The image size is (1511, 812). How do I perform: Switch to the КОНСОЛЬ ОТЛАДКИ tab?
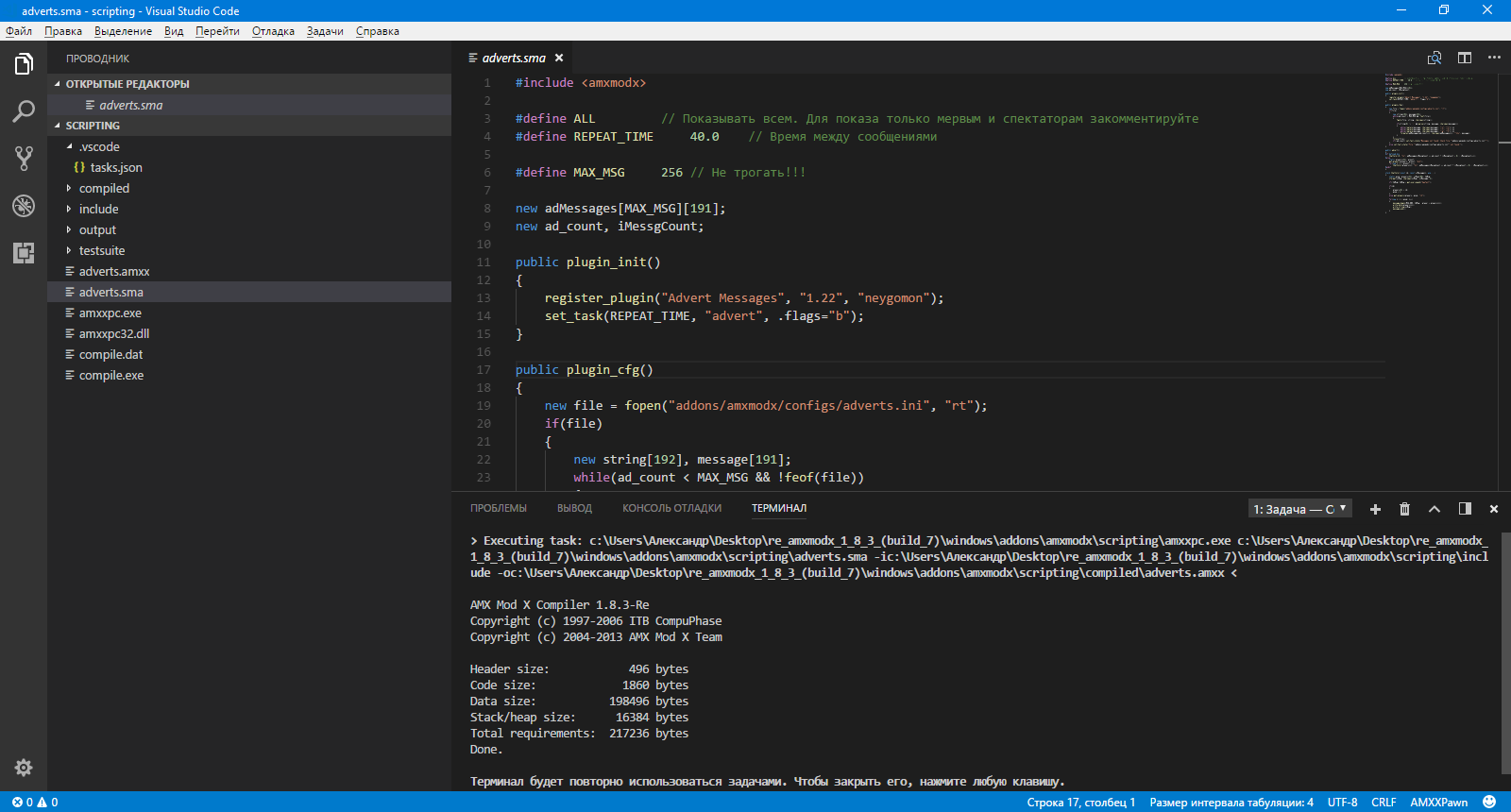(671, 508)
